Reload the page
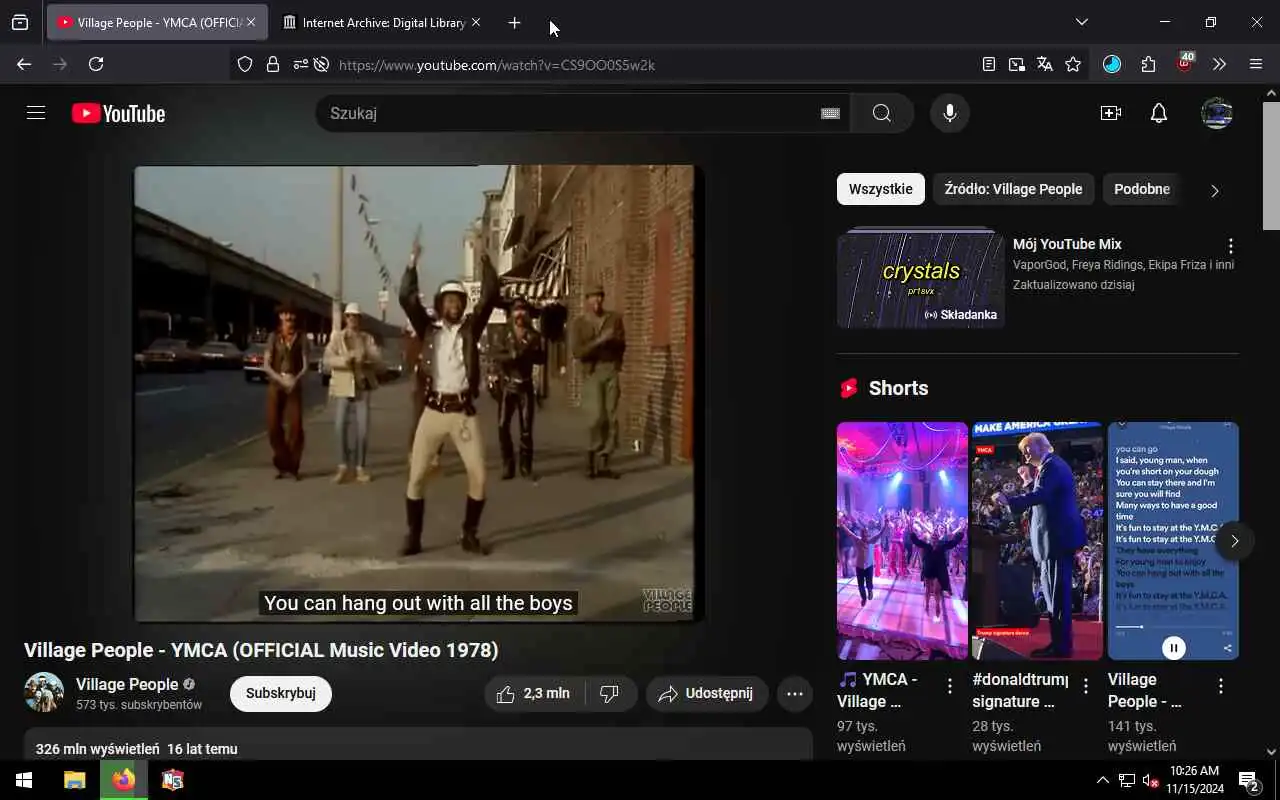This screenshot has width=1280, height=800. click(x=96, y=64)
